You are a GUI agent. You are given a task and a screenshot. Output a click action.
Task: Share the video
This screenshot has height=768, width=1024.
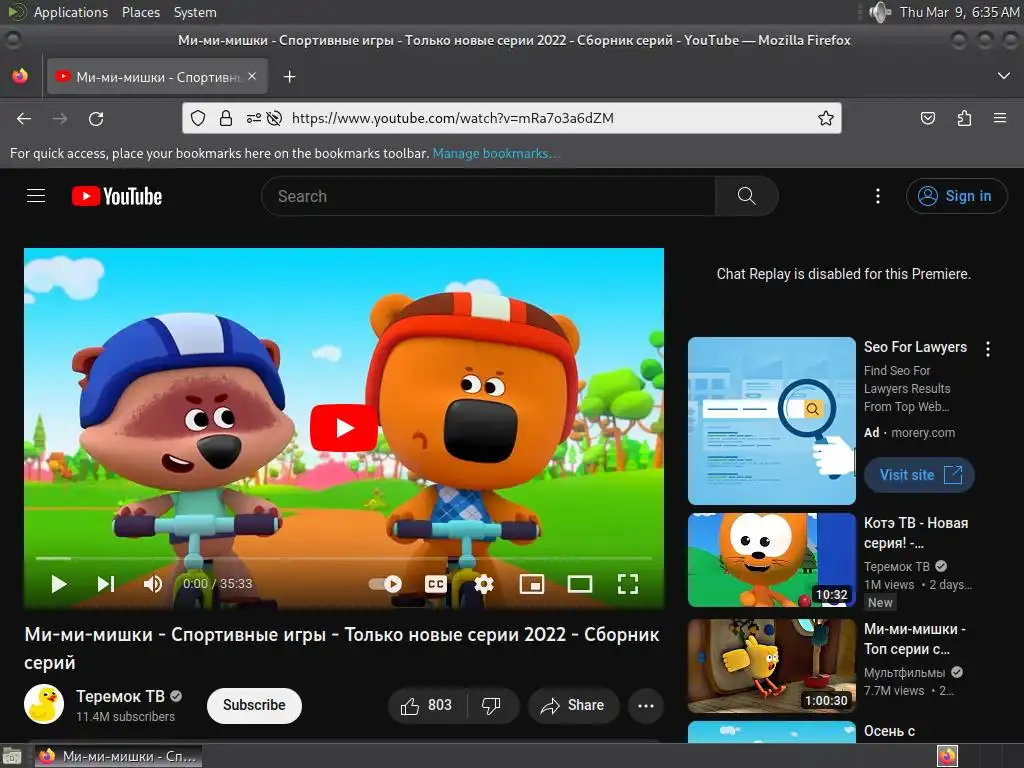click(x=573, y=705)
